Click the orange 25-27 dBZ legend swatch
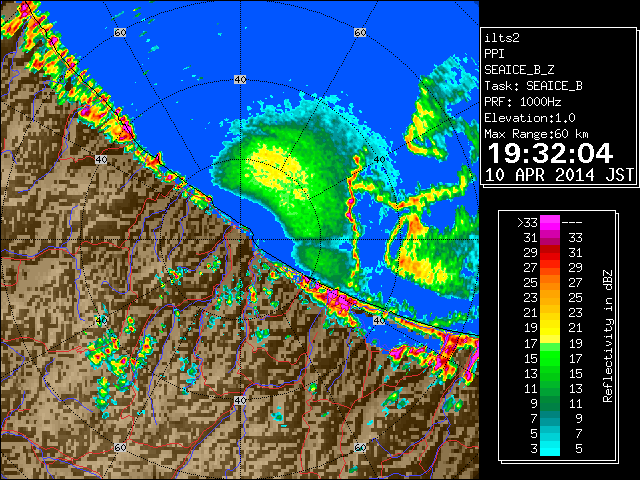 tap(550, 283)
